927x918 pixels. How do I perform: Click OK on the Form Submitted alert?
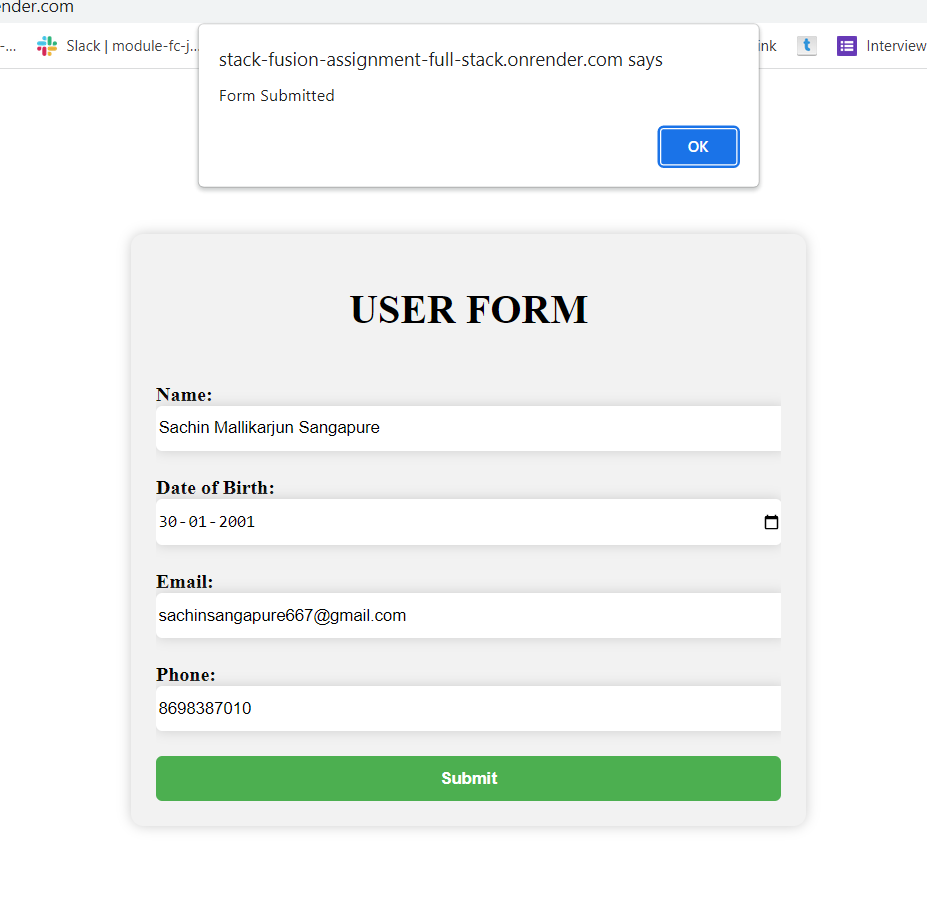[698, 146]
